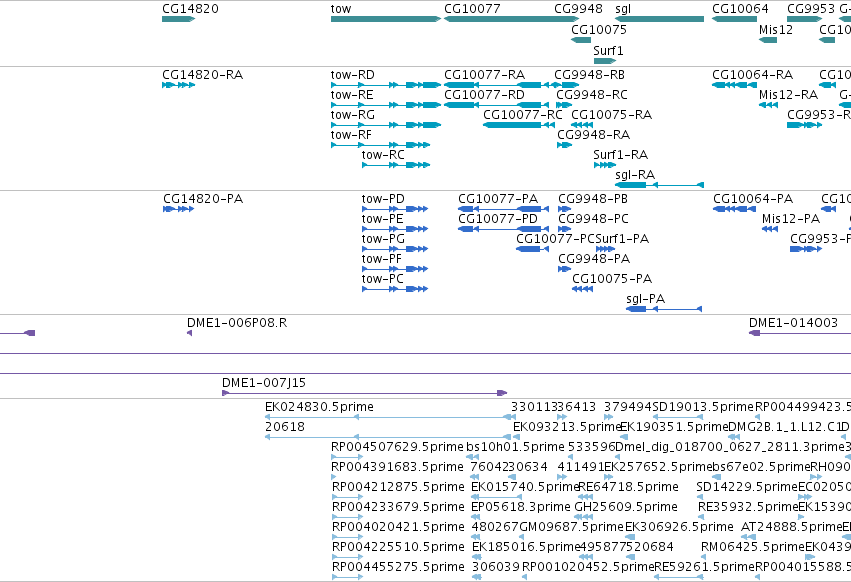Select the DME1-006P08.R clone label

[x=237, y=323]
